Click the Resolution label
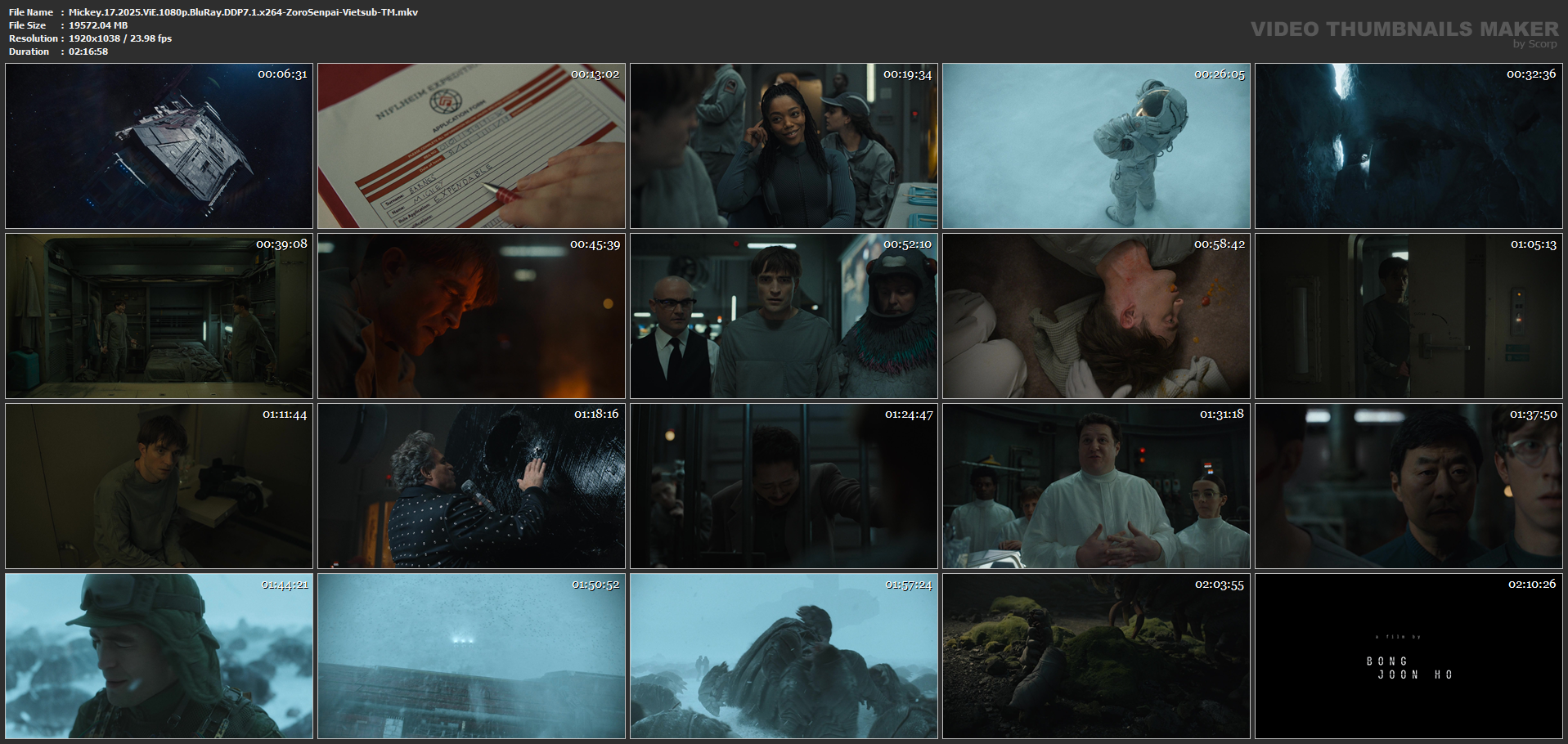This screenshot has height=744, width=1568. tap(34, 38)
